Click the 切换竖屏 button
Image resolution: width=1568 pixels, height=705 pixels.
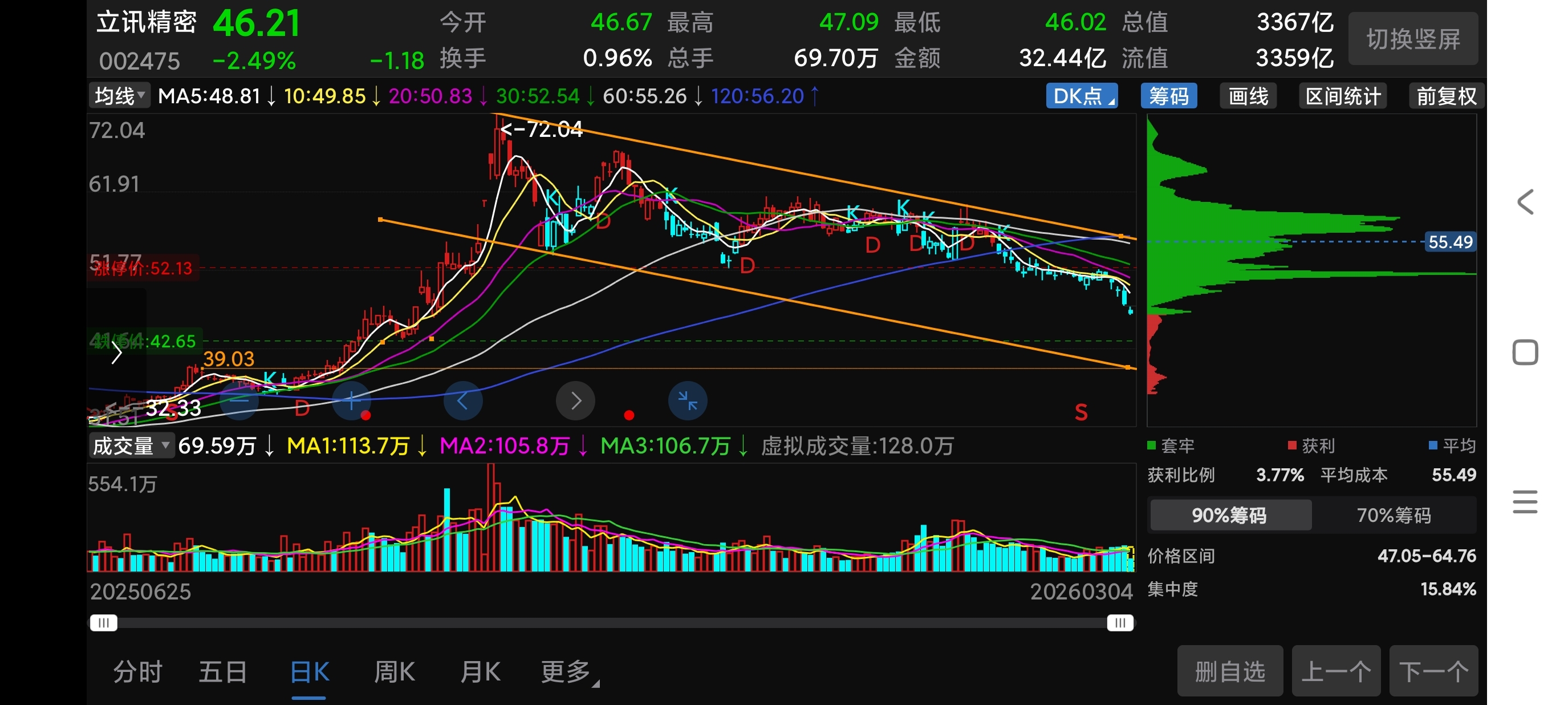click(1413, 39)
